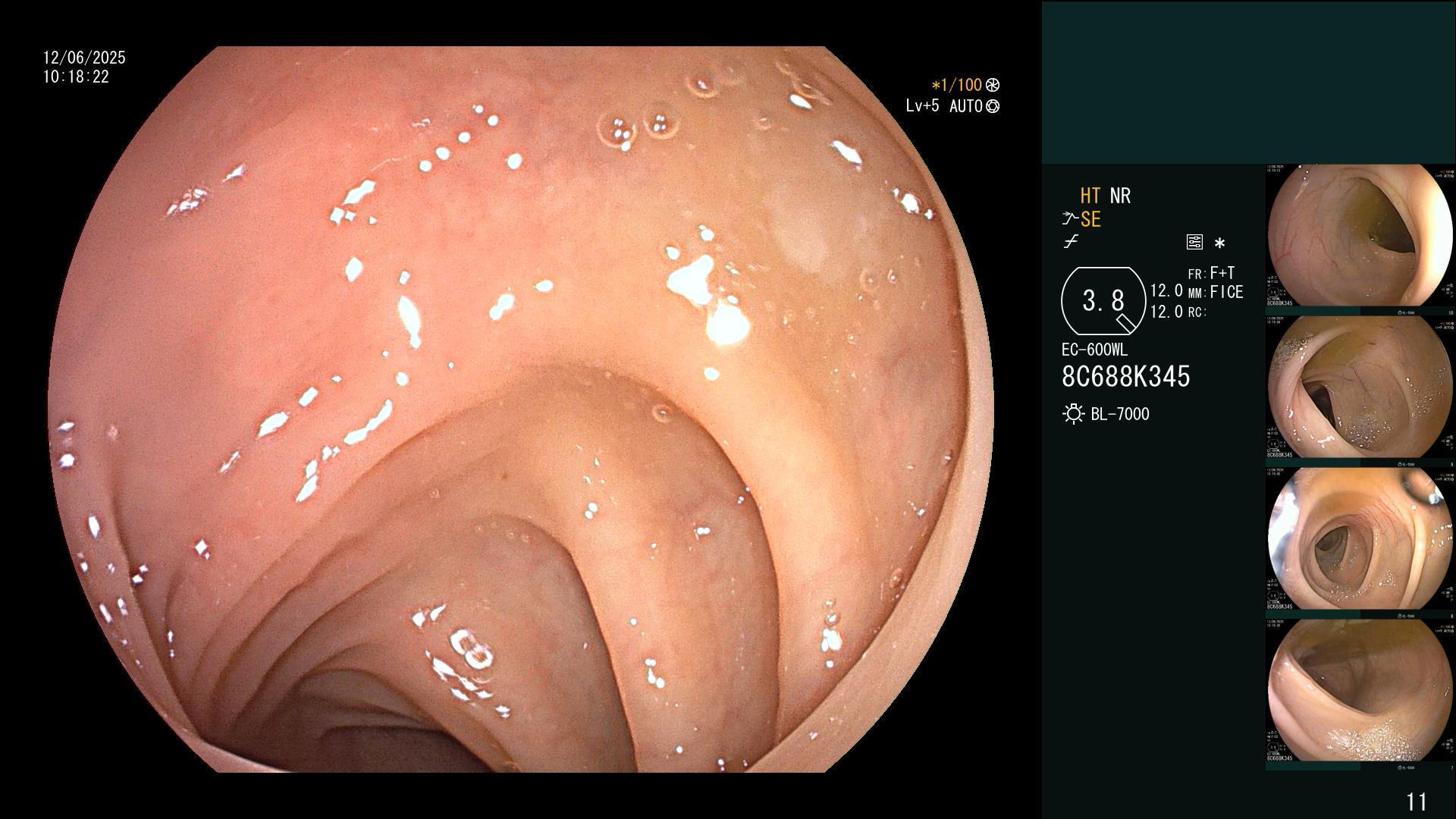Click the serial number 8C688K345
The height and width of the screenshot is (819, 1456).
[1126, 376]
